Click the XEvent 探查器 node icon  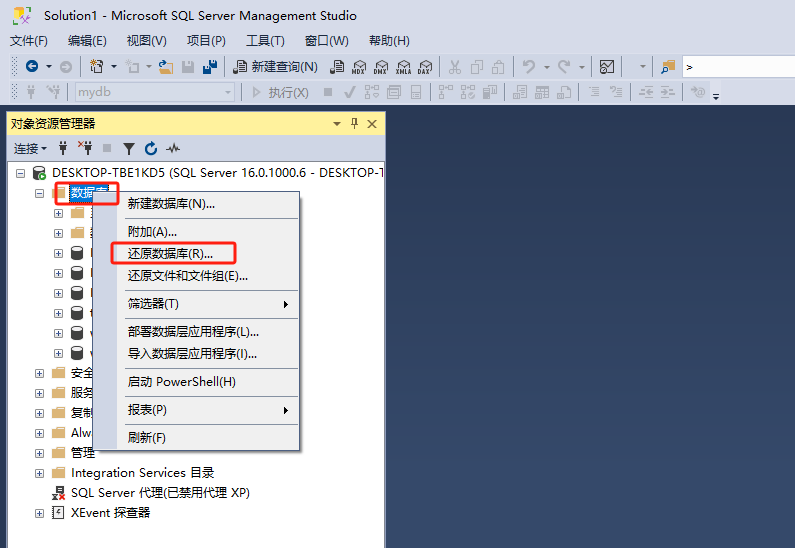tap(58, 513)
